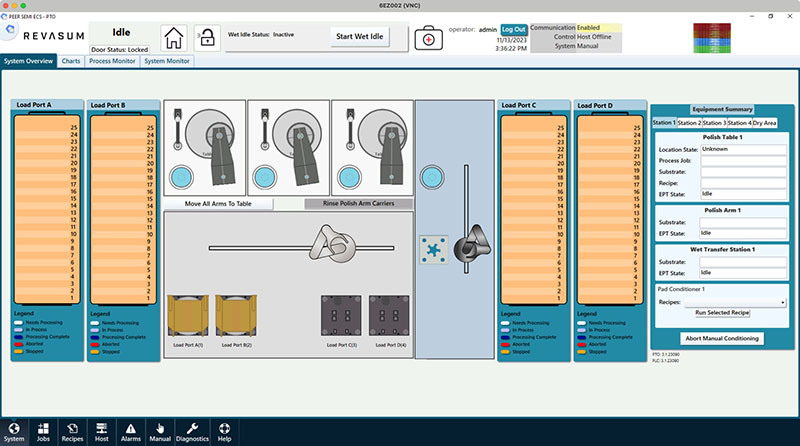This screenshot has width=800, height=446.
Task: Click Start Wet Idle button
Action: pyautogui.click(x=360, y=37)
